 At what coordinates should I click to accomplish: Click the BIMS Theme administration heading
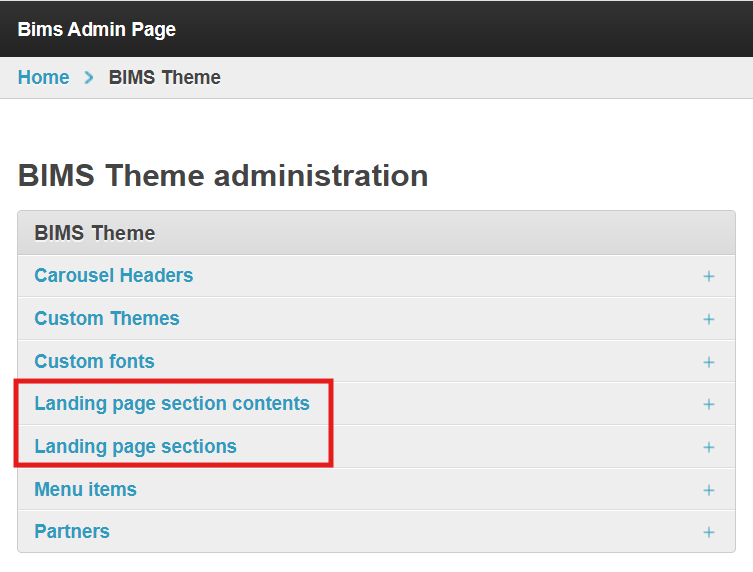coord(223,176)
